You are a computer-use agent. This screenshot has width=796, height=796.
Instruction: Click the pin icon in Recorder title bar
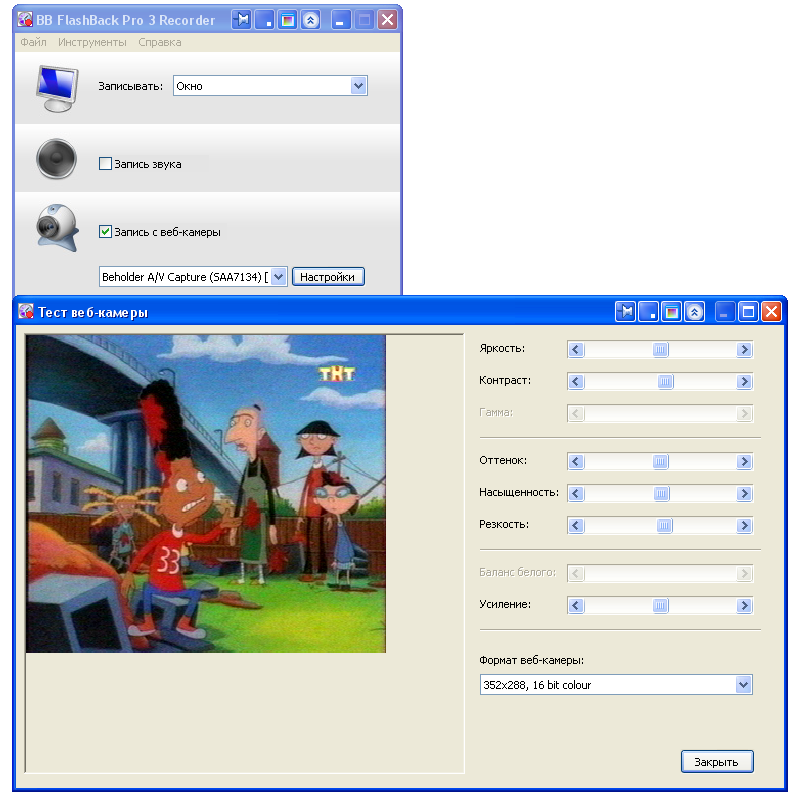click(x=242, y=20)
